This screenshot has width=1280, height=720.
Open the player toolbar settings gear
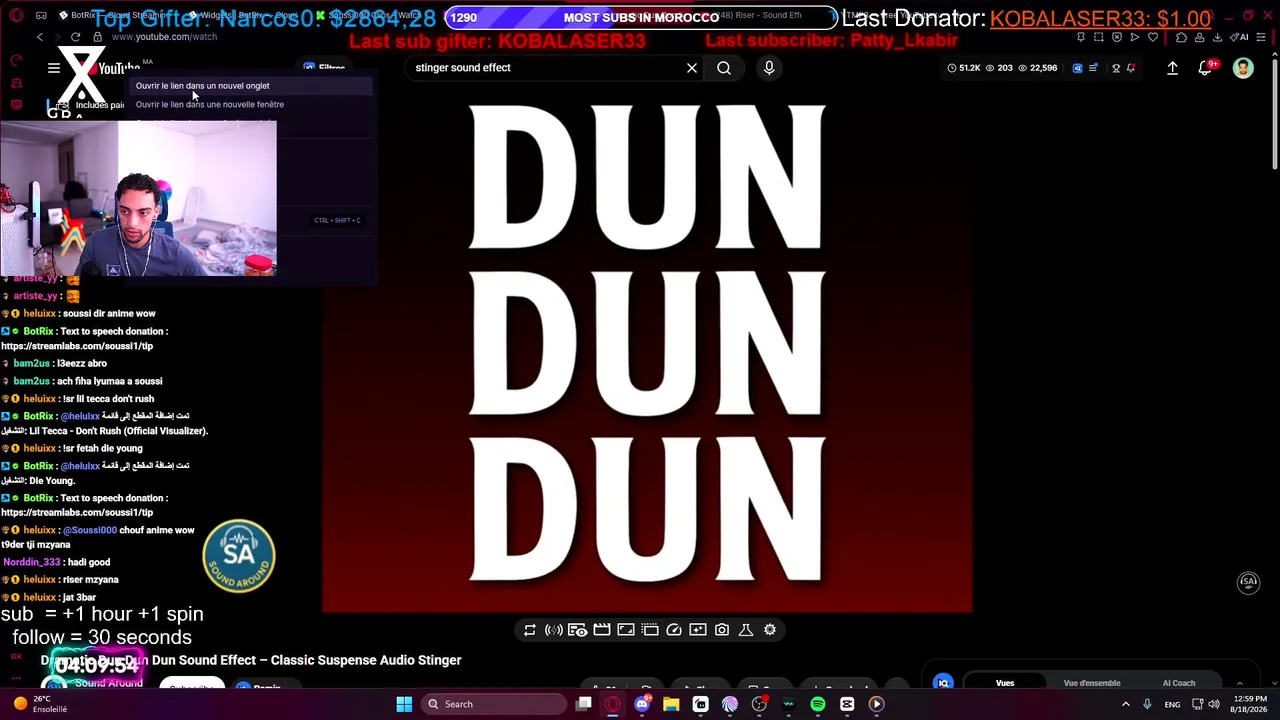click(x=770, y=630)
